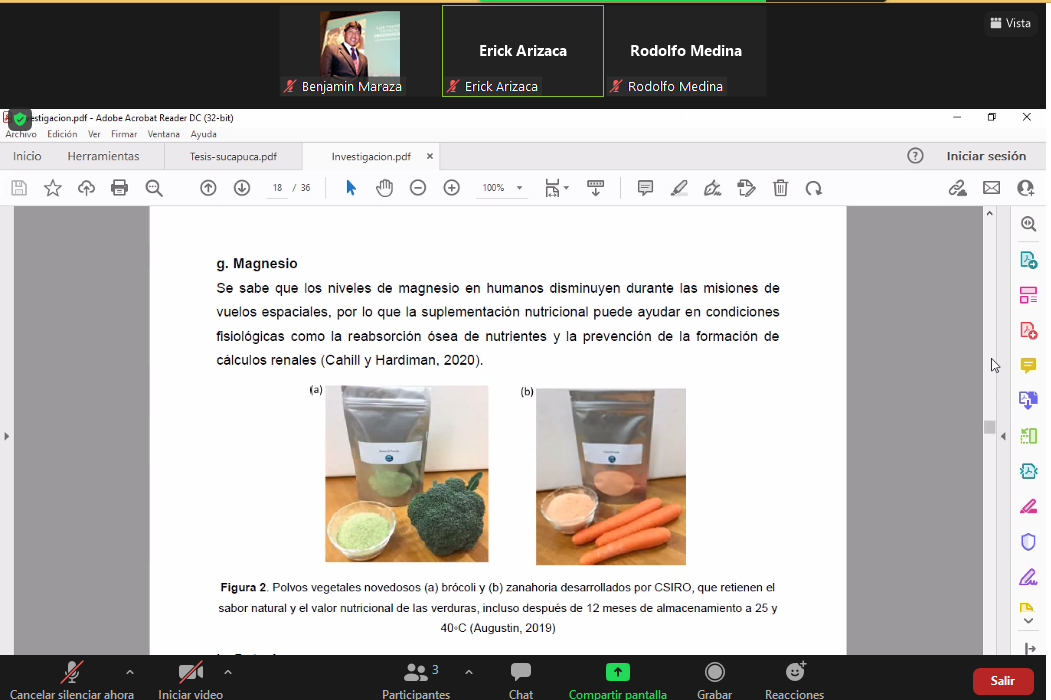This screenshot has height=700, width=1051.
Task: Open the help question mark icon
Action: click(x=915, y=156)
